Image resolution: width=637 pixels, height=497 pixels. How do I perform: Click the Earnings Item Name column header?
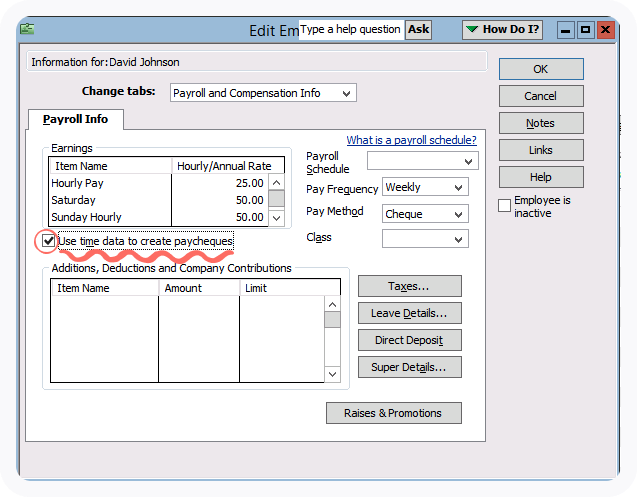(x=110, y=166)
